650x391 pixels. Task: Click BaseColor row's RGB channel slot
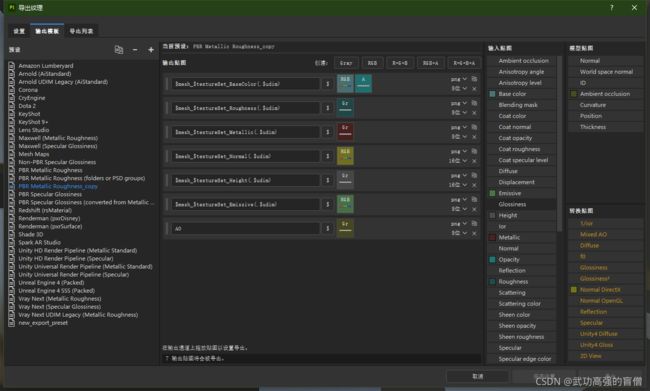(345, 83)
